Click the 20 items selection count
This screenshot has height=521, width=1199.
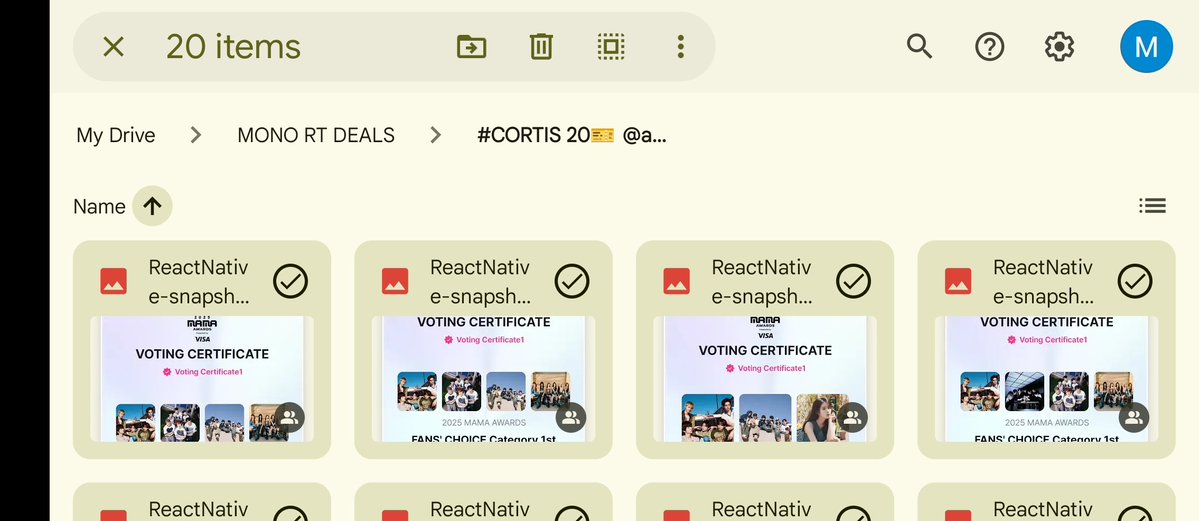233,47
